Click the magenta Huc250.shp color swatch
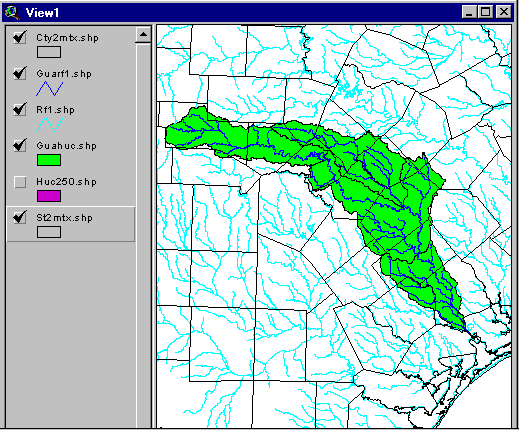 pyautogui.click(x=49, y=196)
